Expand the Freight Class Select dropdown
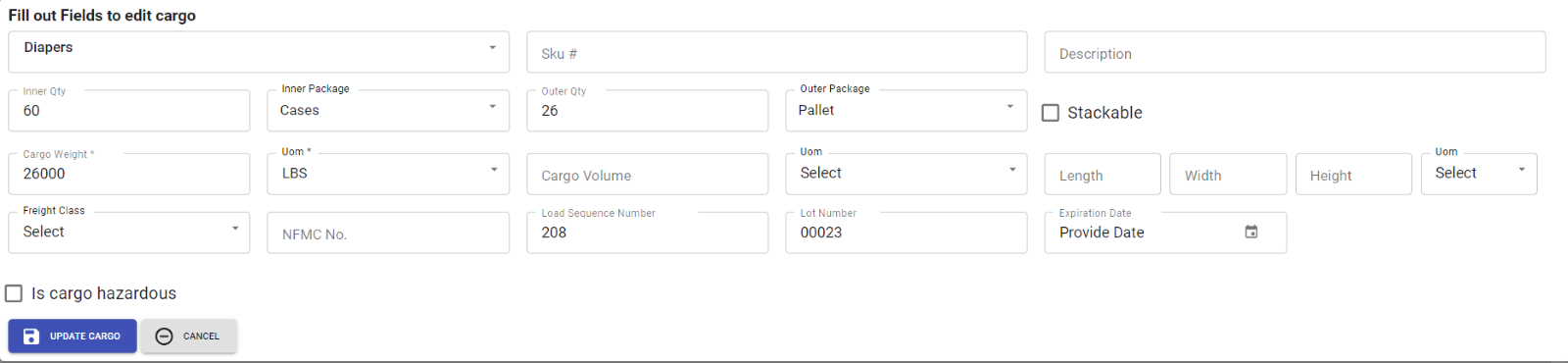Image resolution: width=1568 pixels, height=363 pixels. tap(129, 233)
